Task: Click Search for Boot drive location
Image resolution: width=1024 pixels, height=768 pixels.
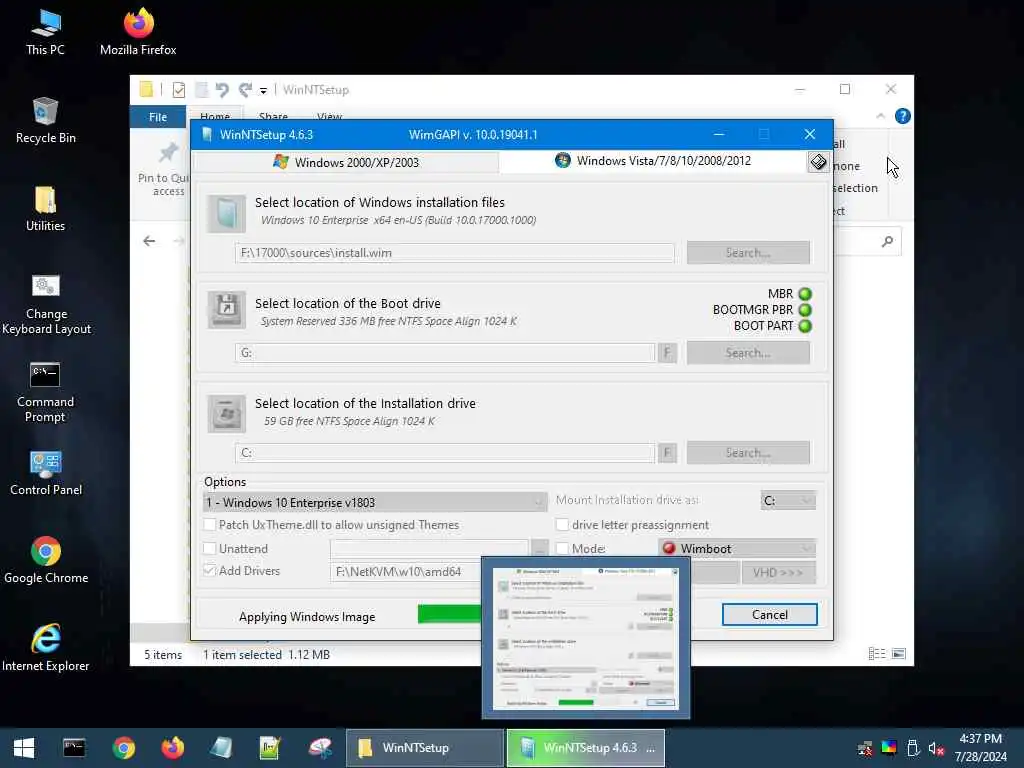Action: (748, 353)
